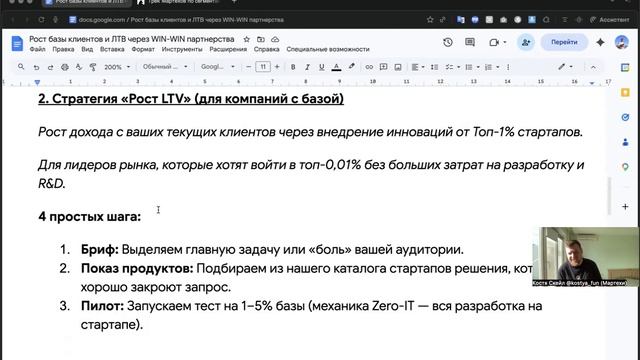Open the highlight color marker
640x360 pixels.
coord(351,67)
